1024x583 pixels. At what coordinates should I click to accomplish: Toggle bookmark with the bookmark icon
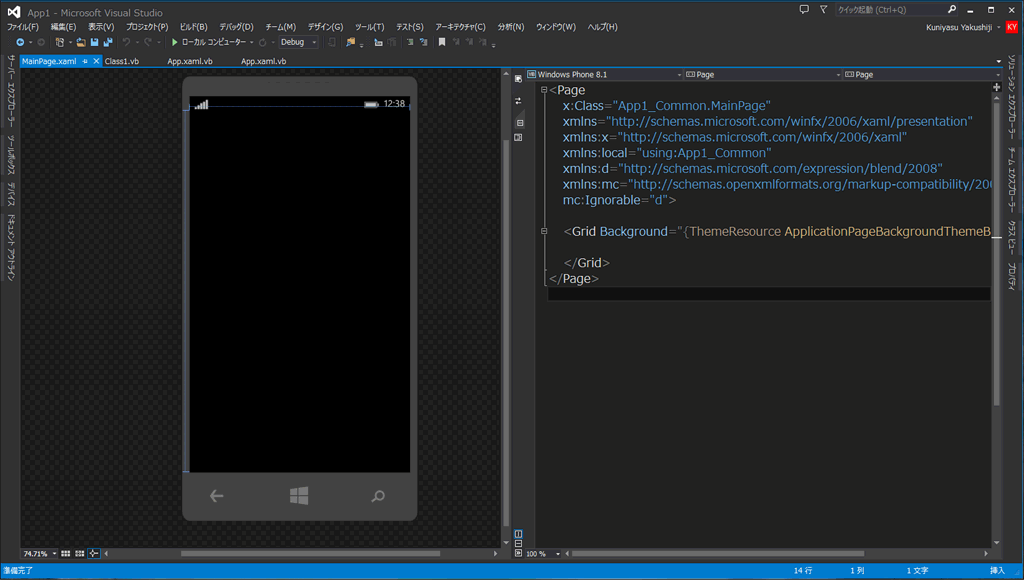pos(441,42)
